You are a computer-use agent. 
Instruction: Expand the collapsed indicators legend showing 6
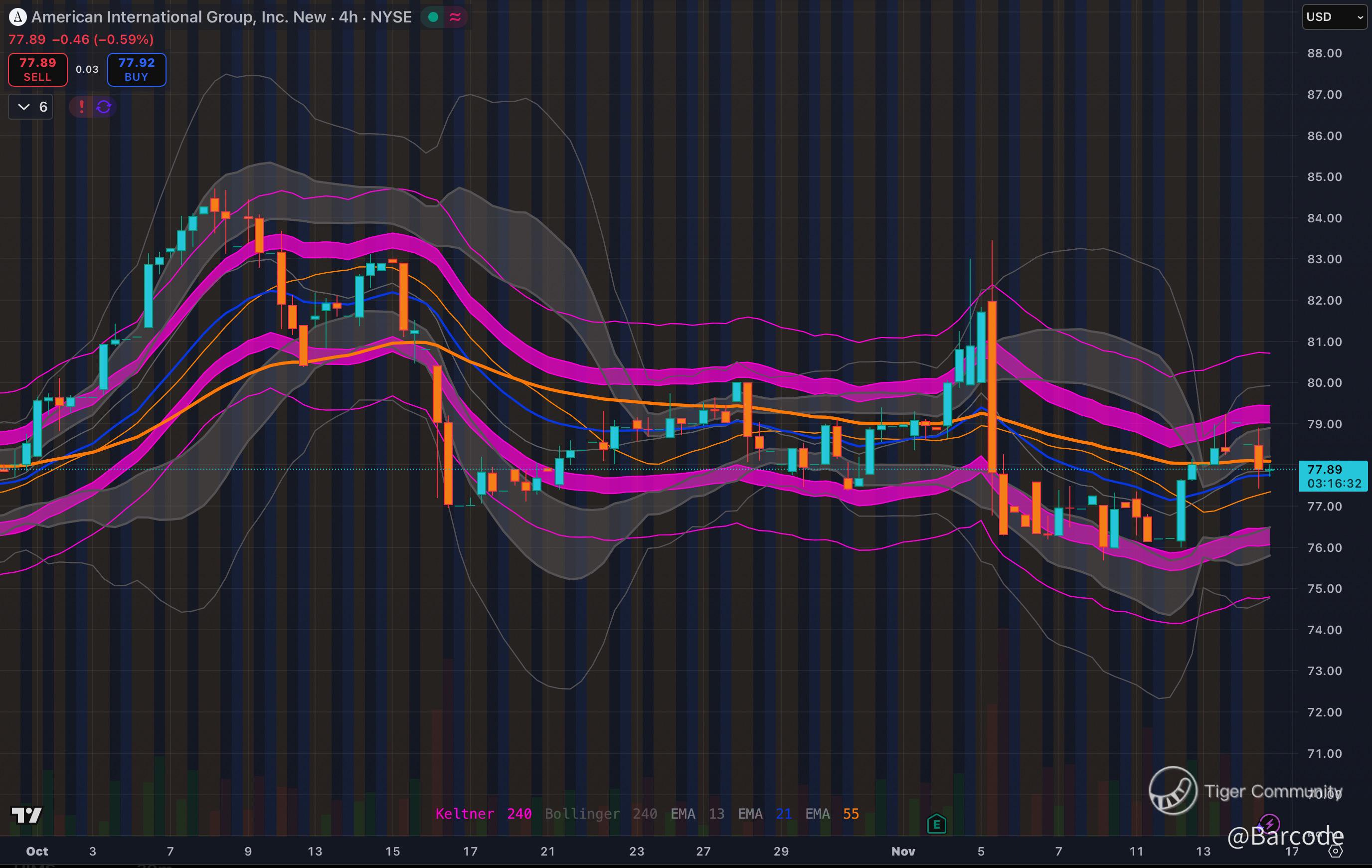point(31,107)
